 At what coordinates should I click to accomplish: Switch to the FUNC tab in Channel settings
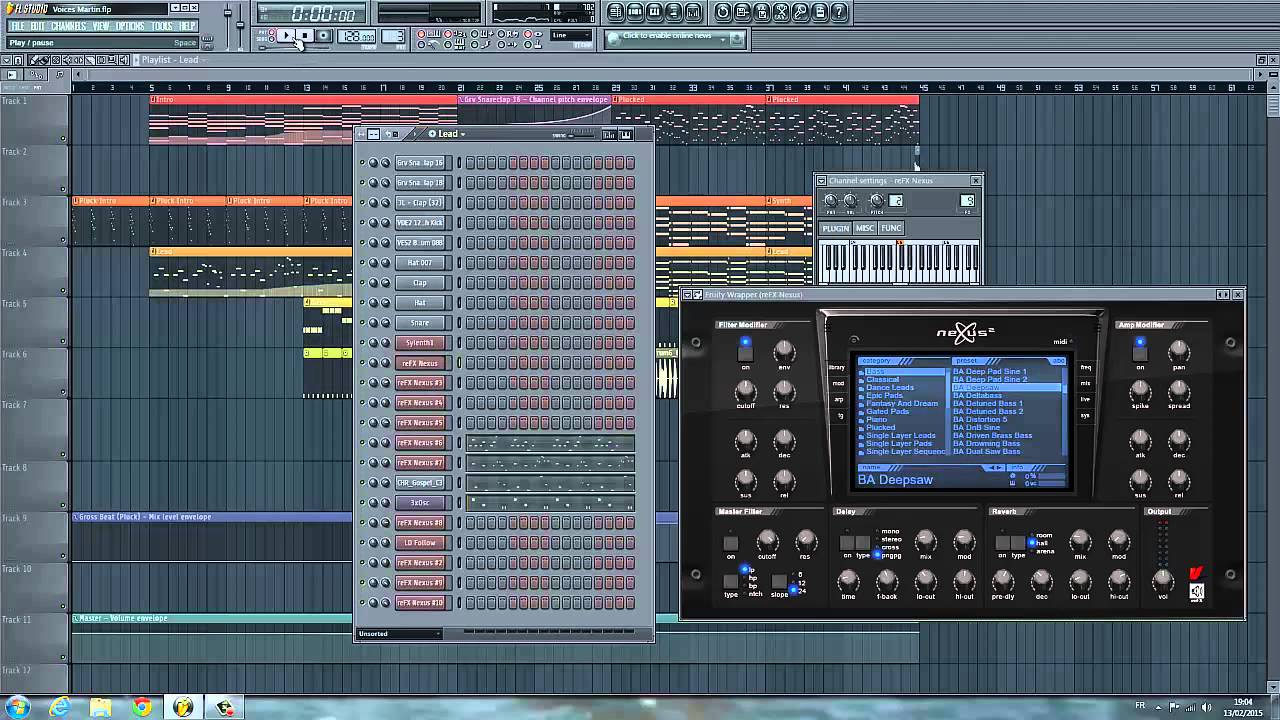(x=891, y=228)
